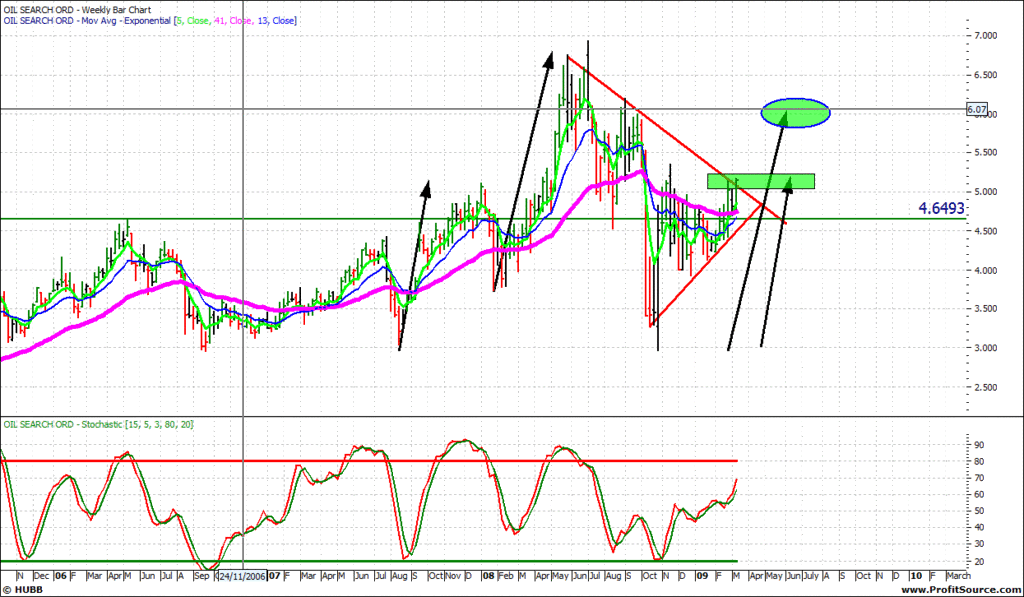This screenshot has width=1024, height=597.
Task: Select the Stochastic [15, 5, 3, 80, 20] label
Action: point(99,425)
